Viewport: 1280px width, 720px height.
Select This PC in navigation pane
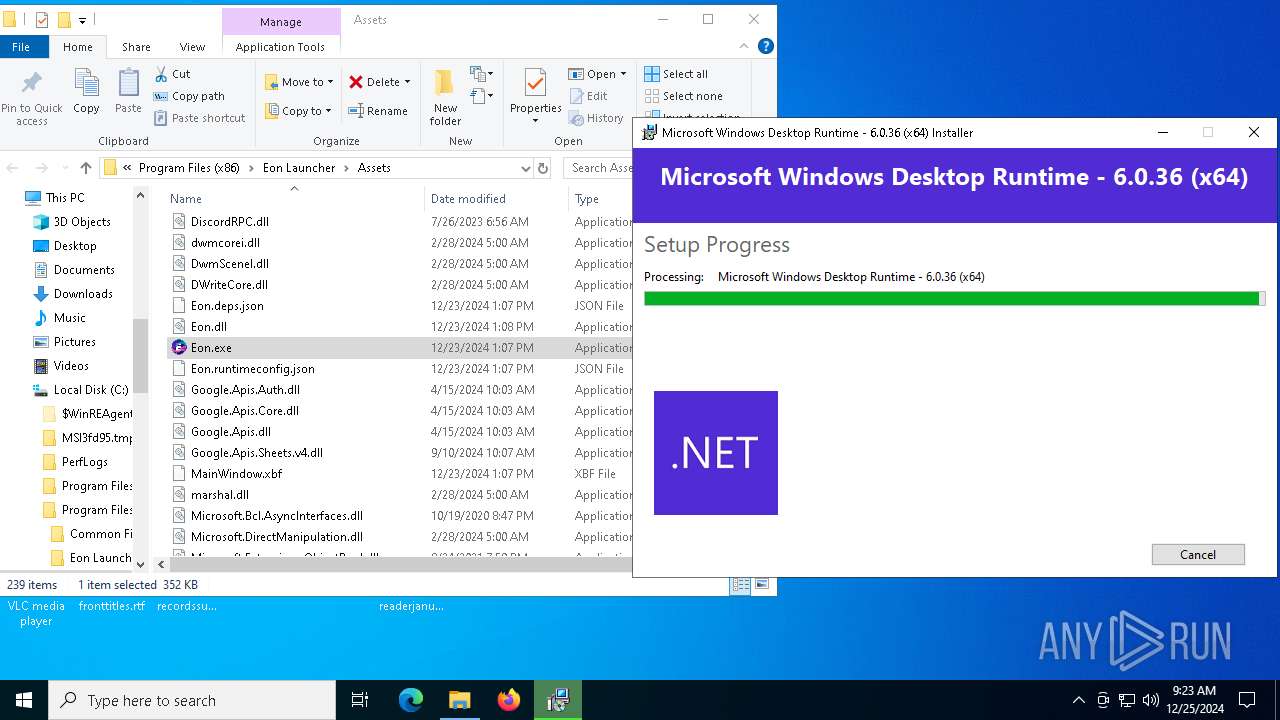click(x=65, y=198)
